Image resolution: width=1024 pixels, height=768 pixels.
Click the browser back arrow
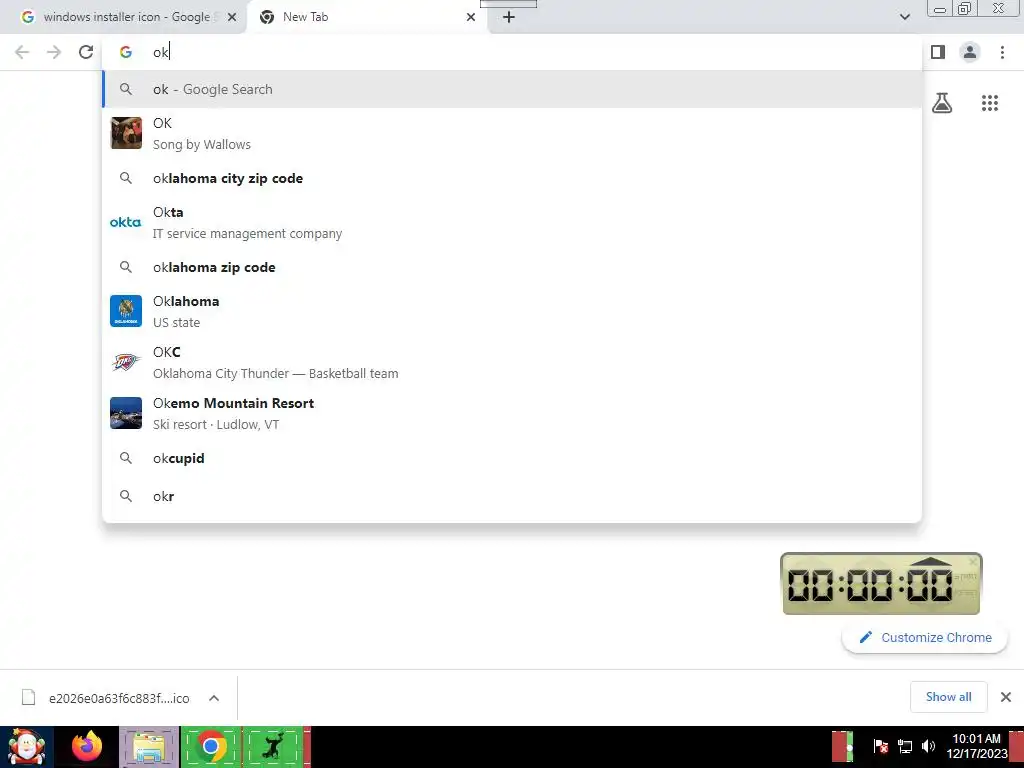click(x=22, y=52)
